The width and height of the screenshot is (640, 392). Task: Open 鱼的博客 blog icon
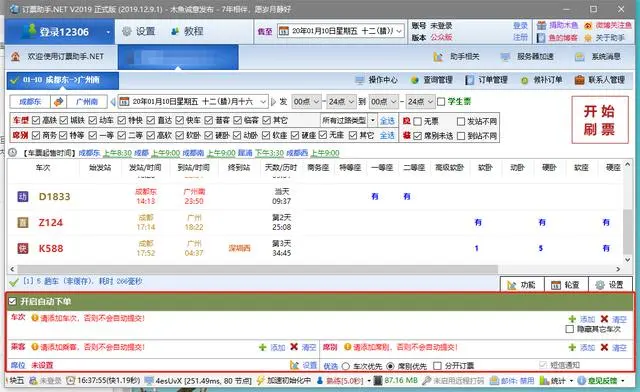[541, 38]
